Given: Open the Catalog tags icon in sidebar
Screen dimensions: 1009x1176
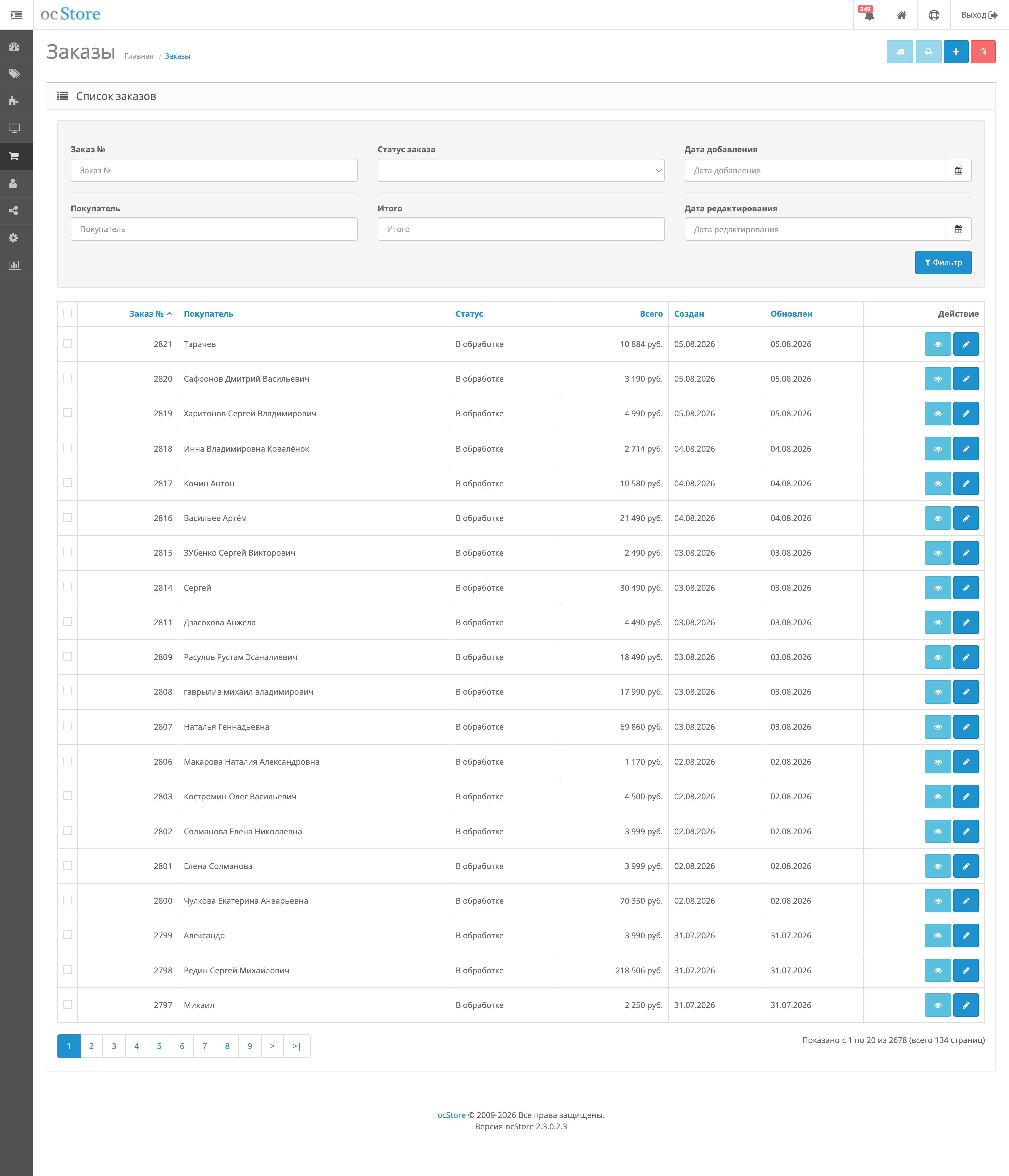Looking at the screenshot, I should tap(14, 74).
